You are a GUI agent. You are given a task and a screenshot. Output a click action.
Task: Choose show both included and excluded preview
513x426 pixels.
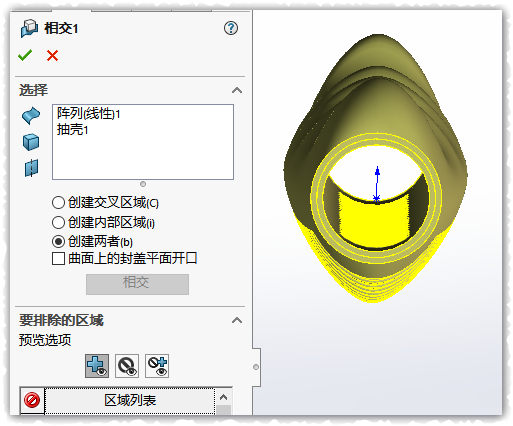tap(157, 366)
